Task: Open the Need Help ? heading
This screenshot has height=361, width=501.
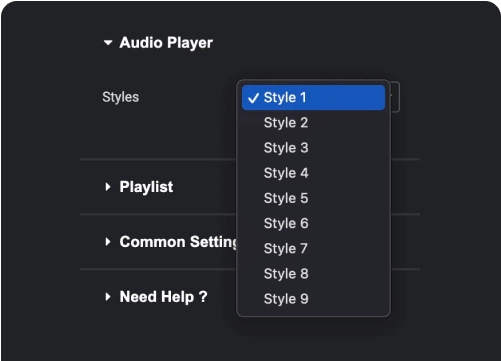Action: pos(163,297)
